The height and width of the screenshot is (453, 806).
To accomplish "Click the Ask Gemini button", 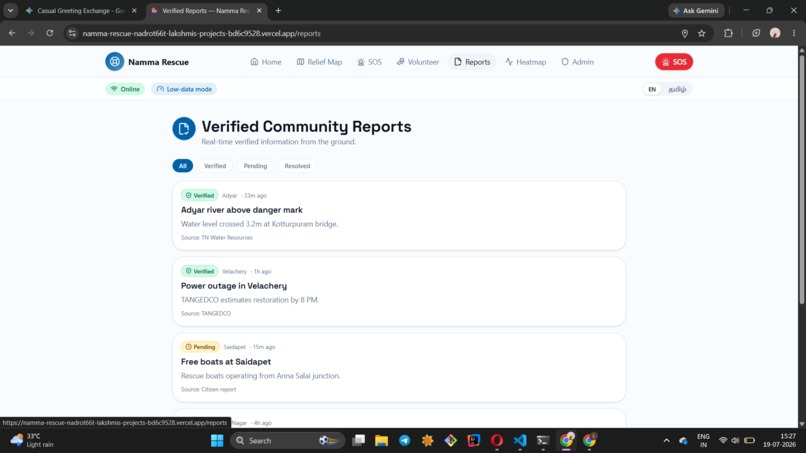I will pyautogui.click(x=696, y=10).
